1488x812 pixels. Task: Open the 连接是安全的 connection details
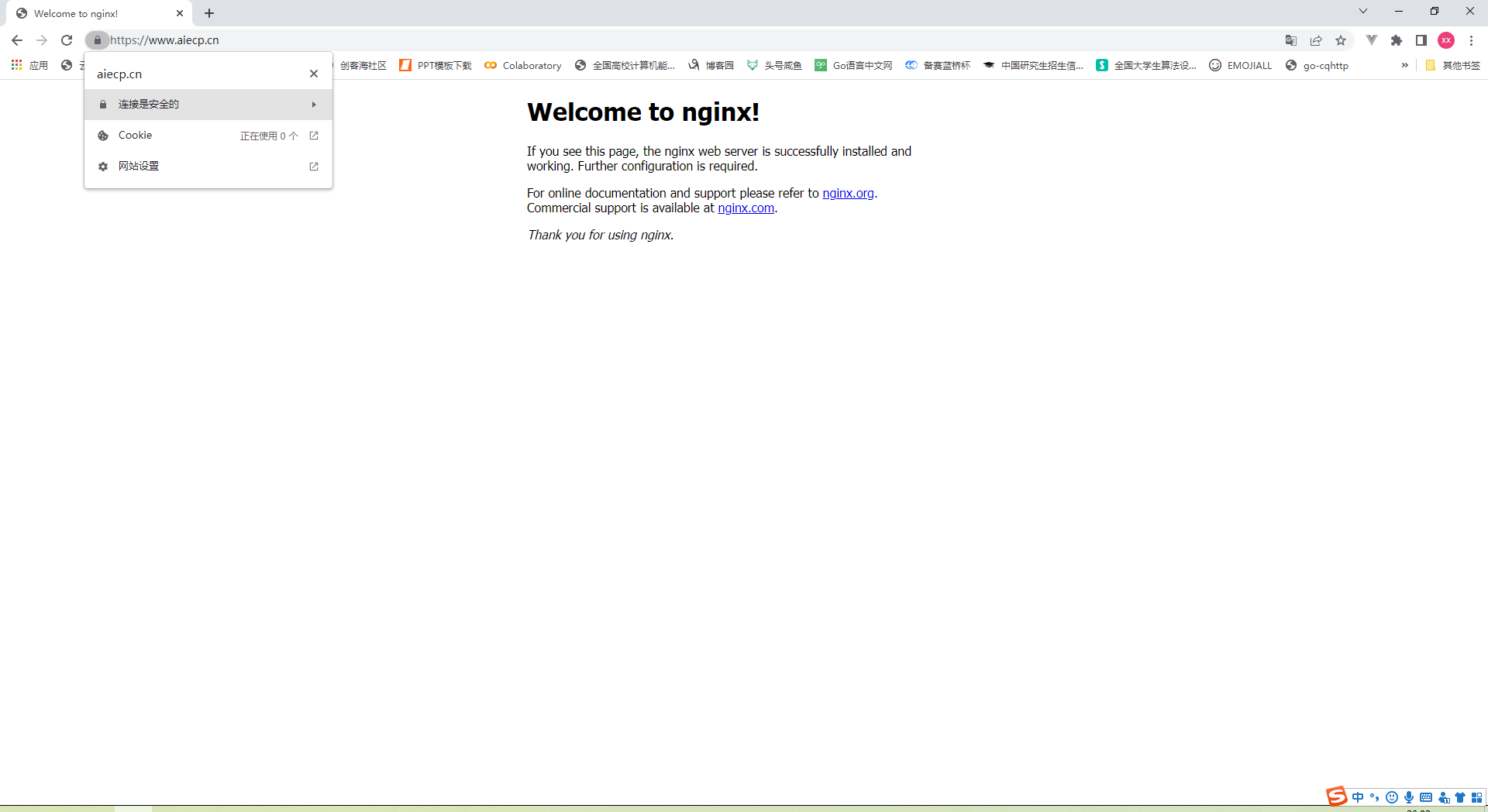208,104
